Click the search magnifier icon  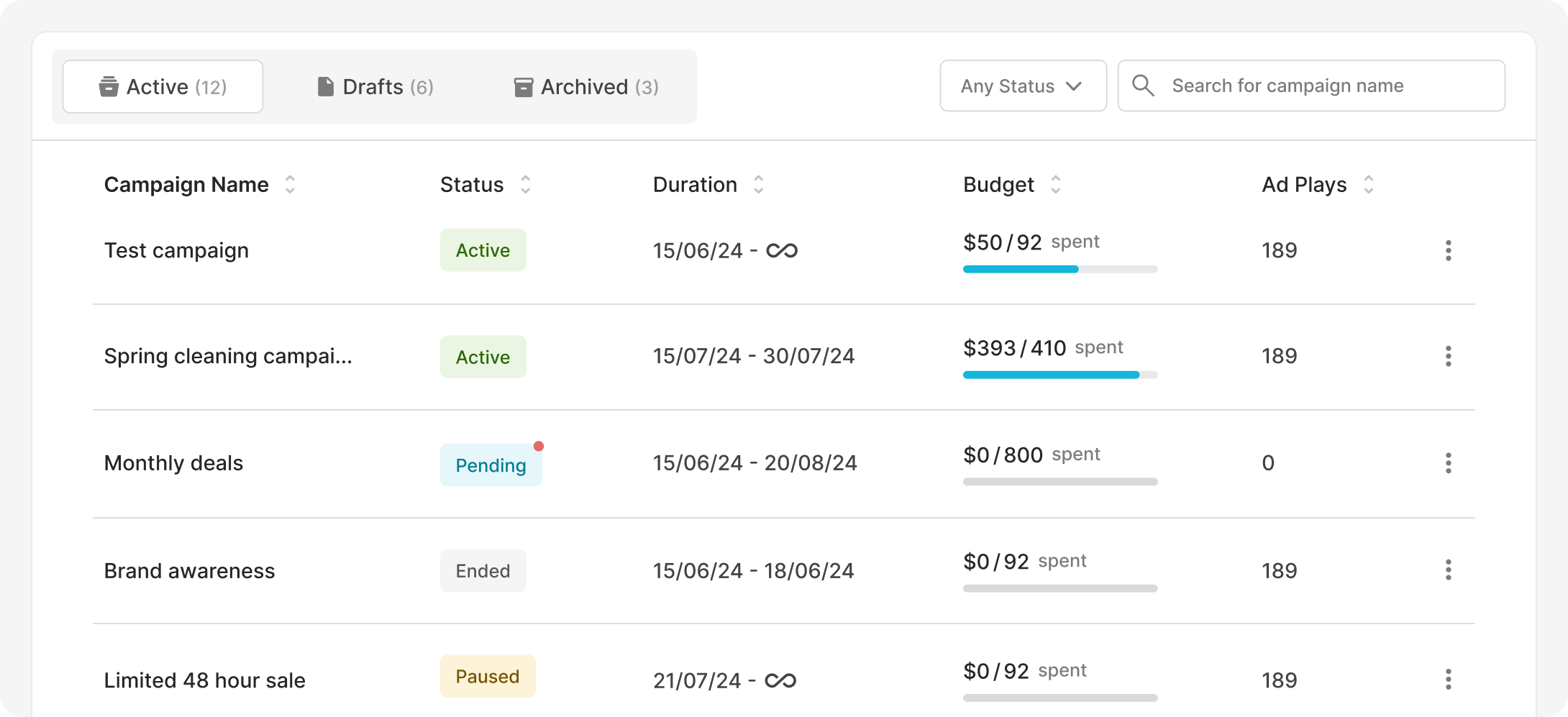tap(1143, 86)
